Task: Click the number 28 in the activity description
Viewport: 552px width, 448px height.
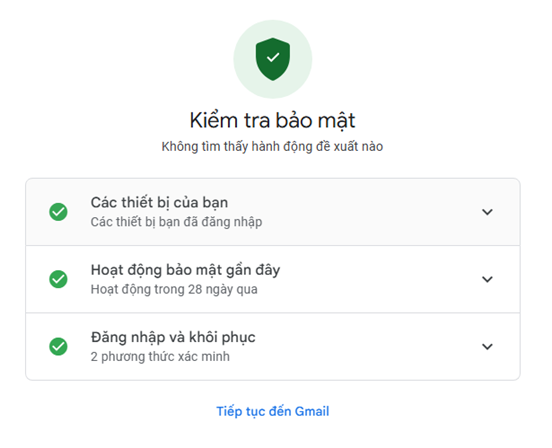Action: coord(195,289)
